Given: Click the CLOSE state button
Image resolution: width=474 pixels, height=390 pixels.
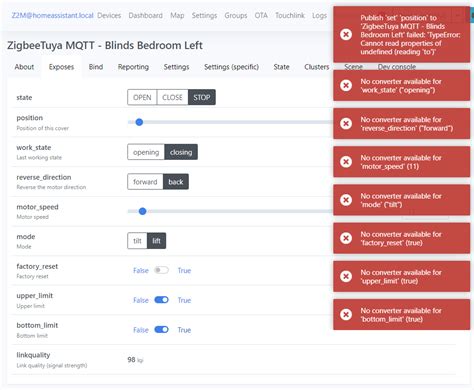Looking at the screenshot, I should tap(172, 97).
